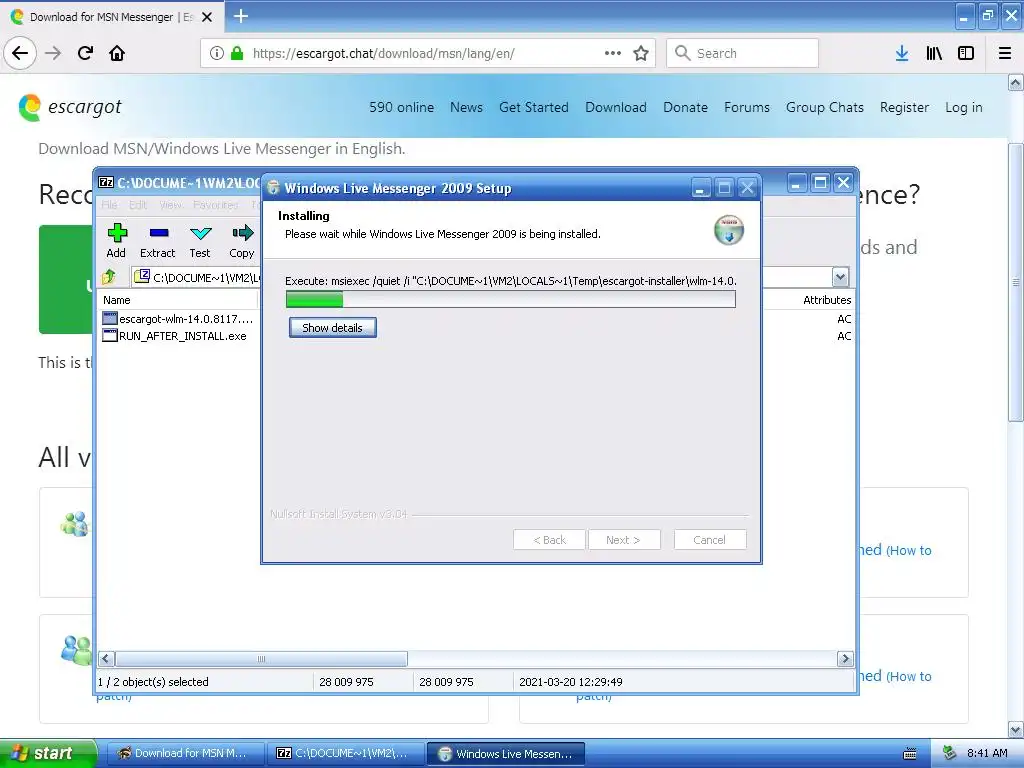Click the installation progress bar
Screen dimensions: 1024x768
[511, 299]
